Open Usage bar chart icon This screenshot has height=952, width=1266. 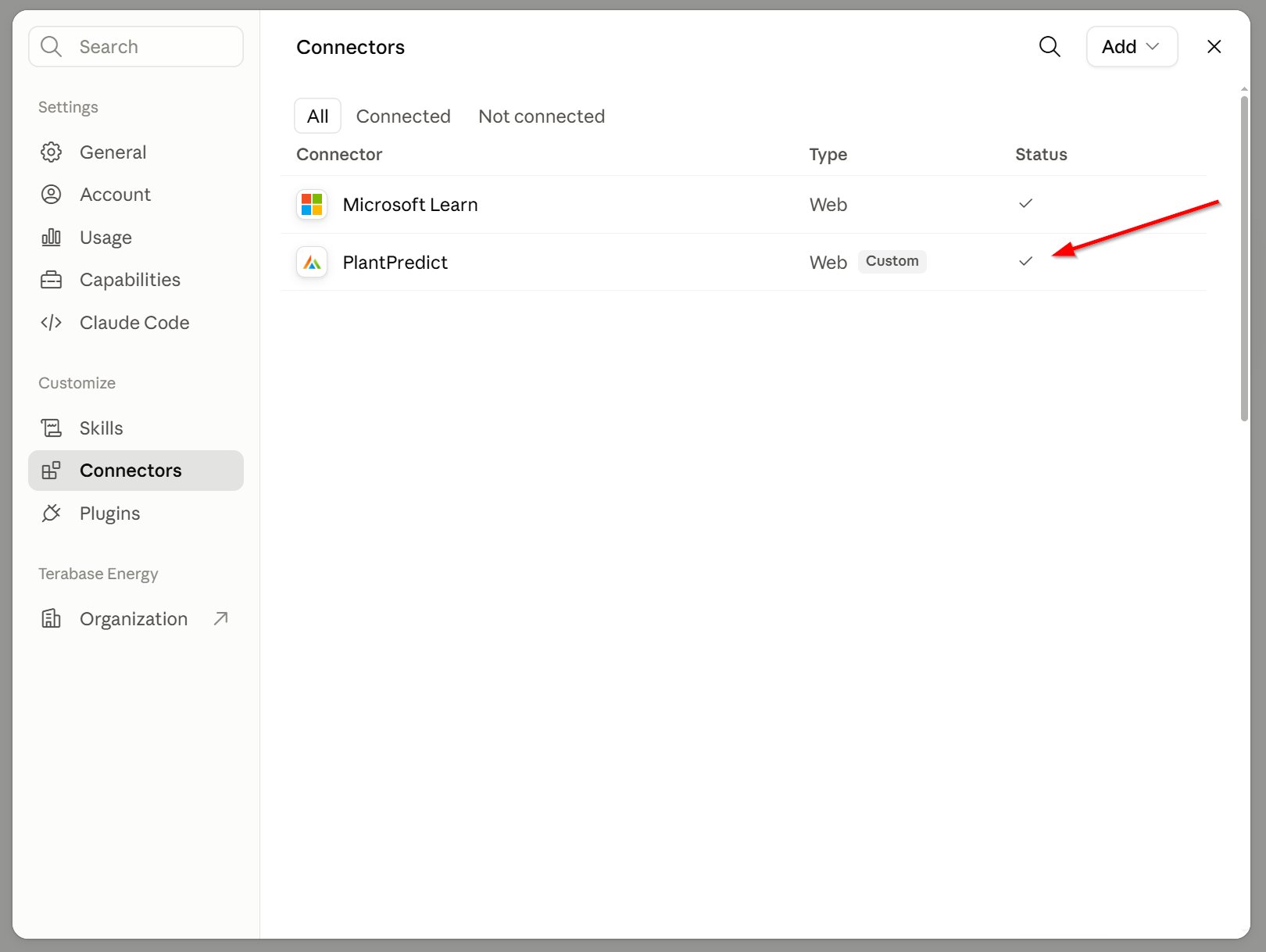coord(51,237)
